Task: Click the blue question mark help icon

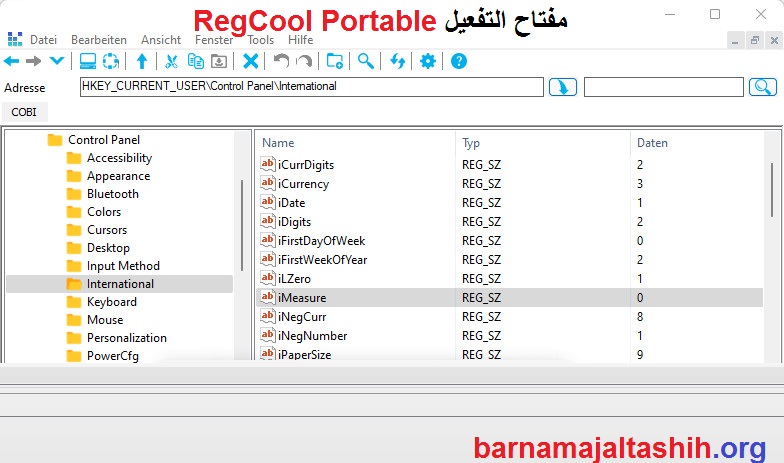Action: pyautogui.click(x=458, y=62)
